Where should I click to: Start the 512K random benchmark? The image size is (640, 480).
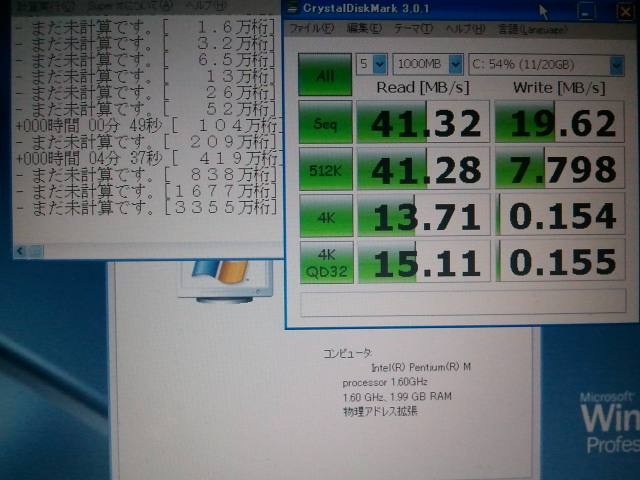click(325, 169)
